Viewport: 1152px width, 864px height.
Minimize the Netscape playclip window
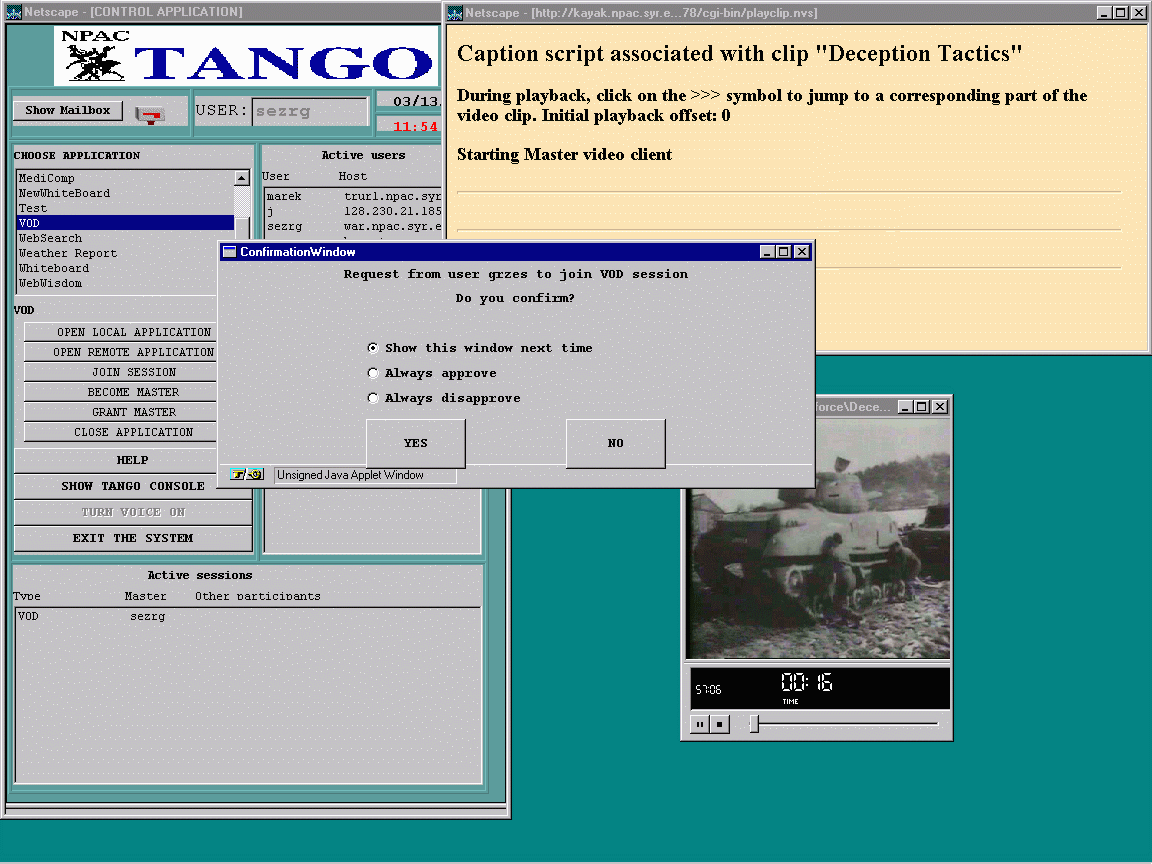tap(1104, 12)
